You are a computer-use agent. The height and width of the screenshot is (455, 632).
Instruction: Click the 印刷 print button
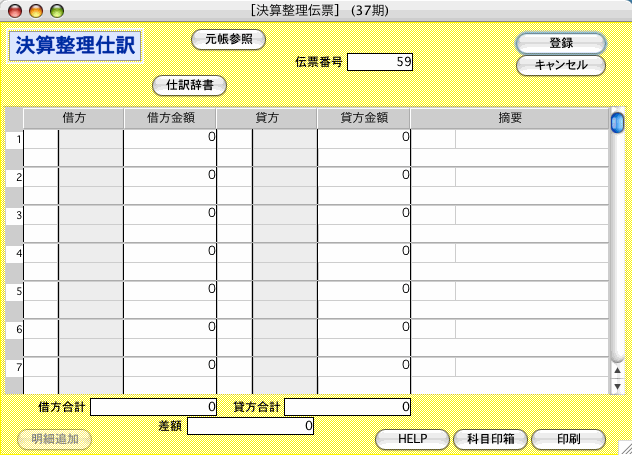click(568, 439)
